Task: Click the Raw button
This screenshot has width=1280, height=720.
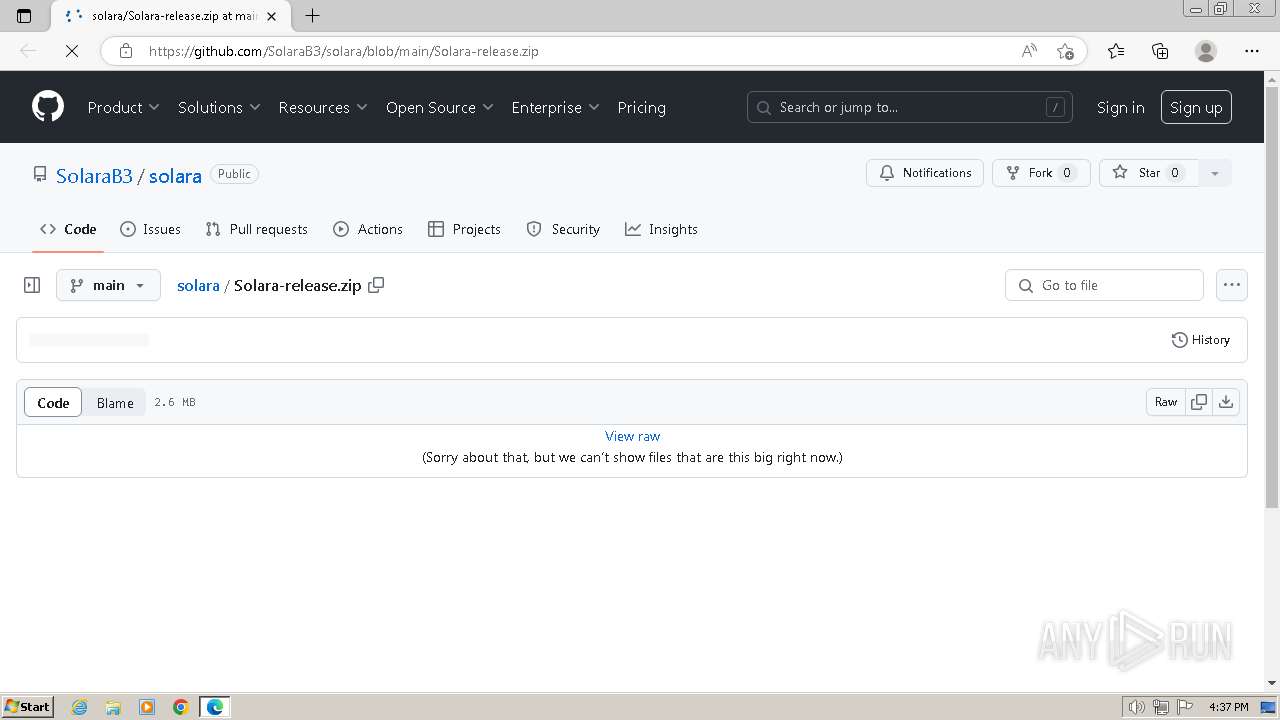Action: [1166, 402]
